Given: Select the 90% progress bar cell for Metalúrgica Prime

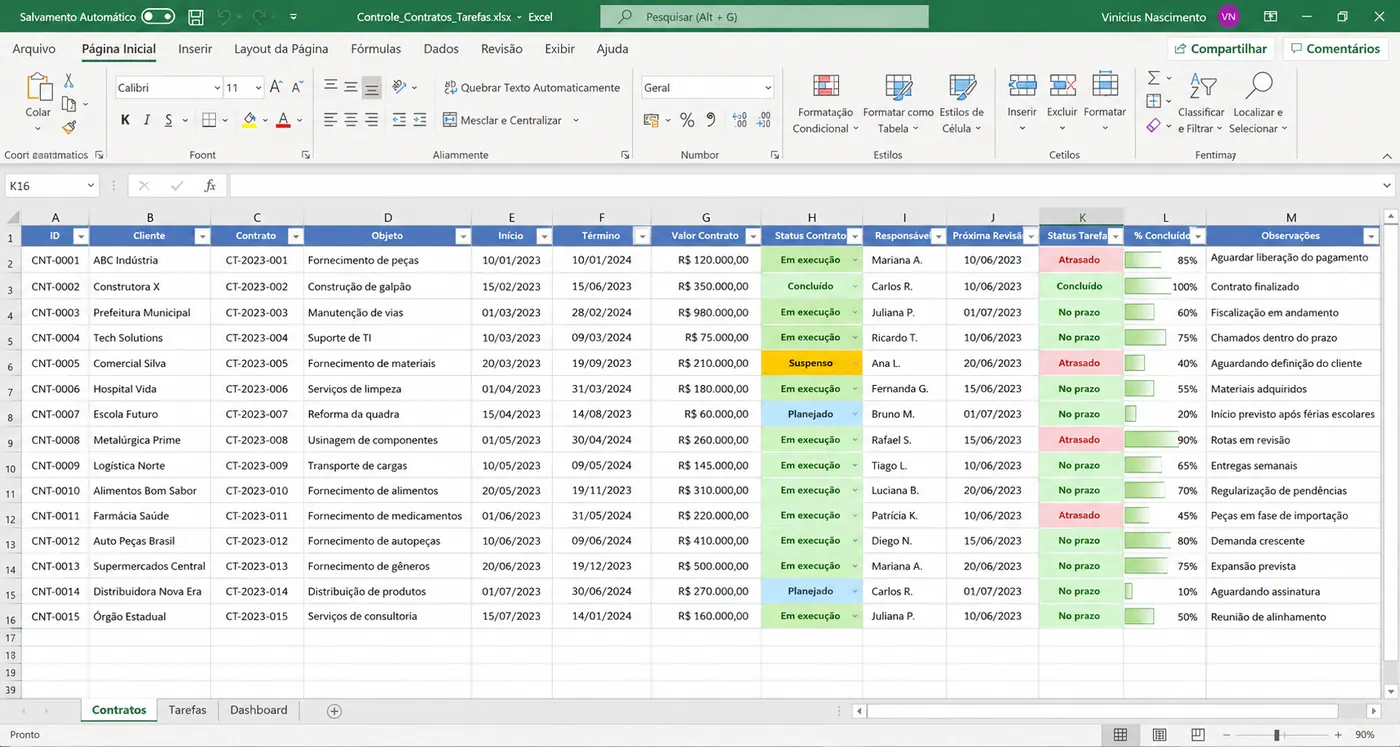Looking at the screenshot, I should pyautogui.click(x=1164, y=440).
